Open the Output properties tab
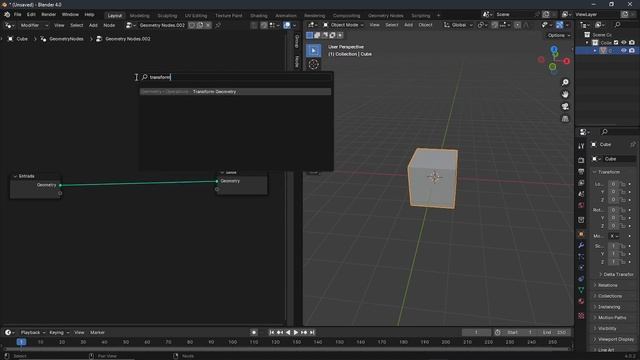This screenshot has height=360, width=640. (581, 172)
